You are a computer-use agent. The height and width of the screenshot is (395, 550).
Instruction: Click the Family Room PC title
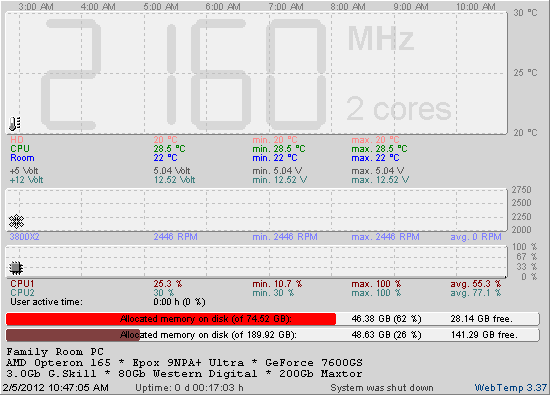[x=55, y=352]
